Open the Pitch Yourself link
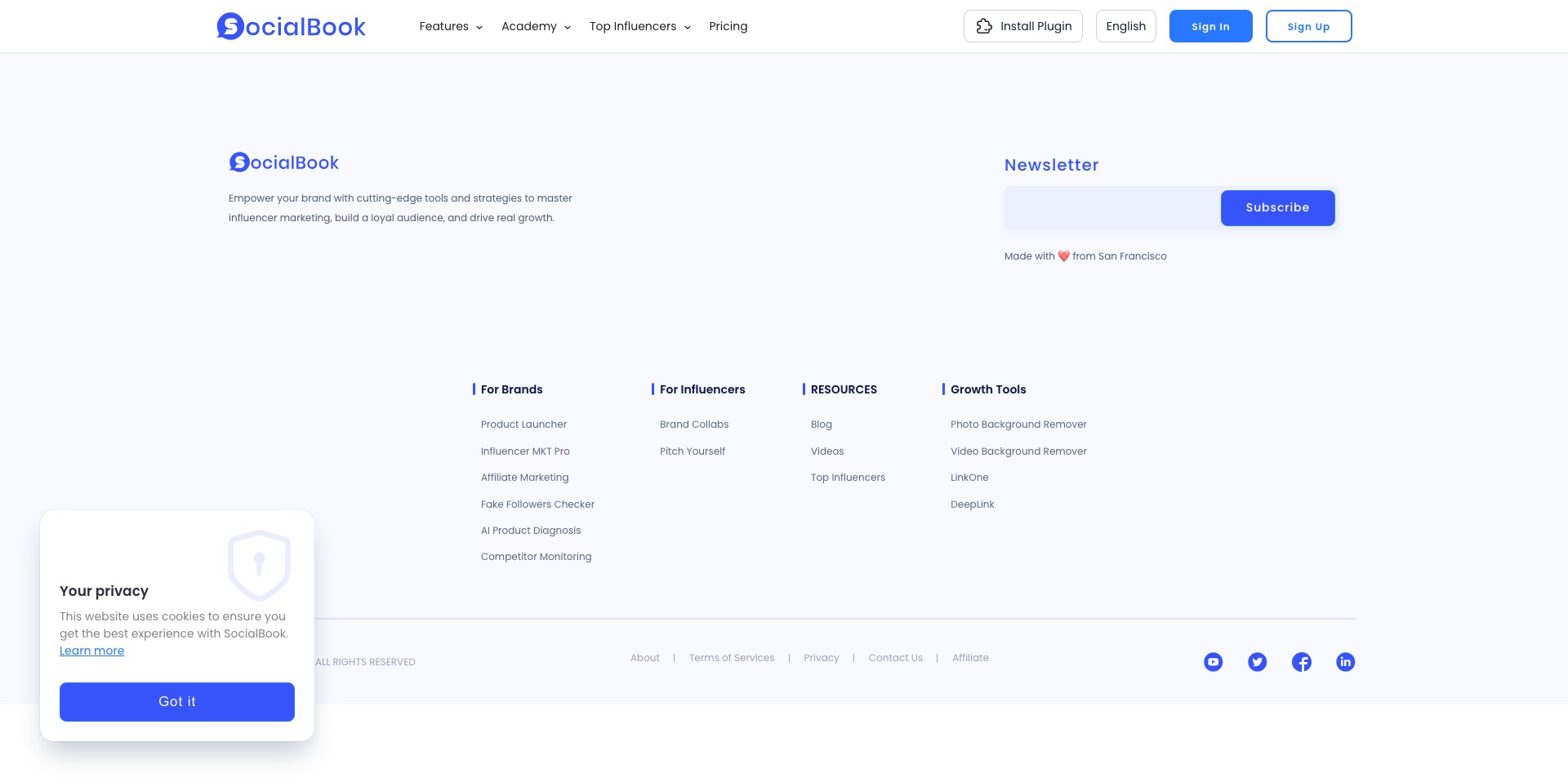1568x782 pixels. [693, 451]
